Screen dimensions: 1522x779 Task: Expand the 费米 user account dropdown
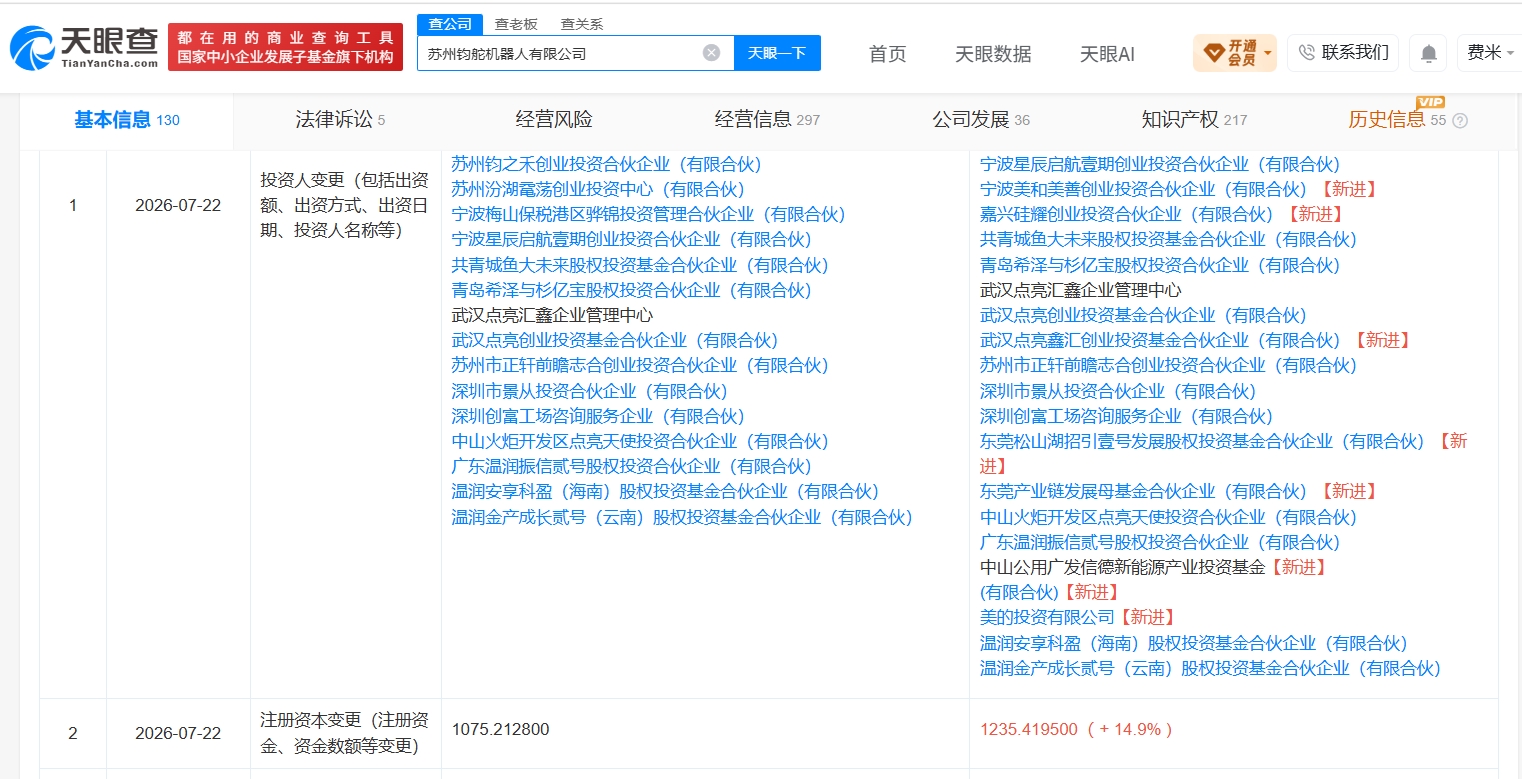(x=1491, y=53)
